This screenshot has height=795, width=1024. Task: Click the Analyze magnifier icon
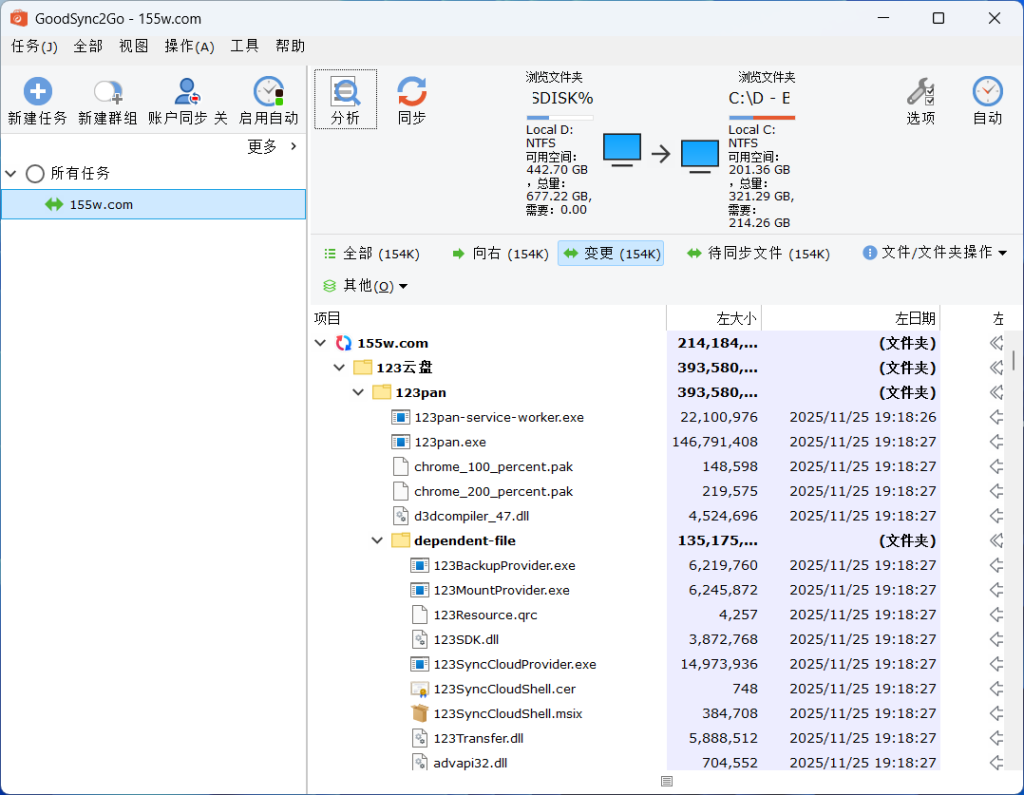coord(345,91)
